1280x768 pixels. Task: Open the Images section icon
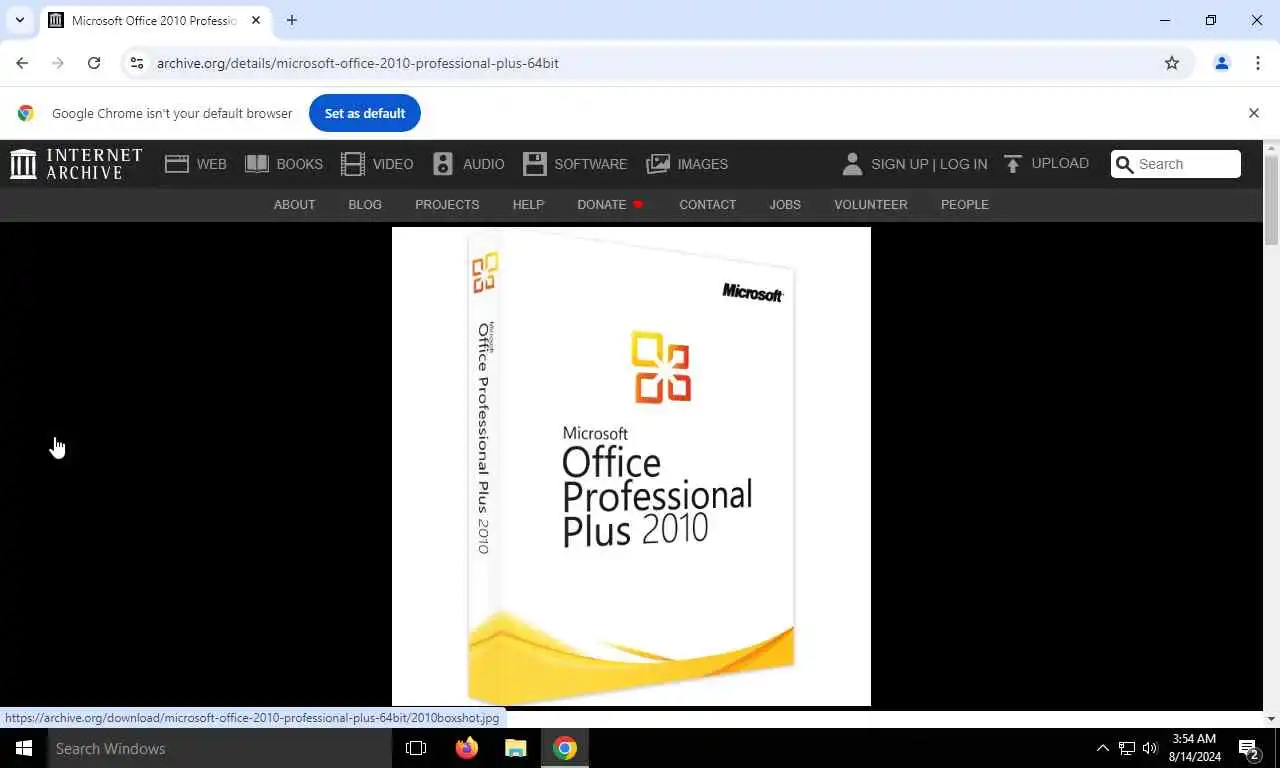click(x=658, y=164)
